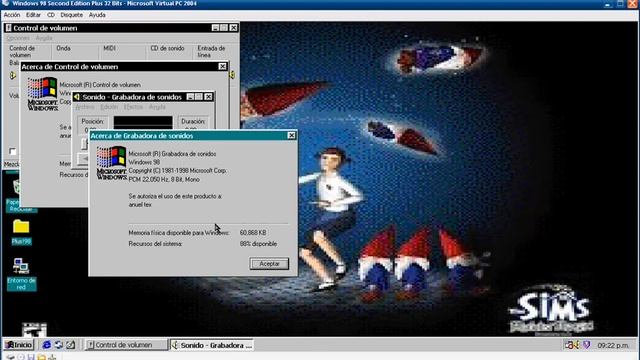The width and height of the screenshot is (640, 360).
Task: Click the third quick launch icon beside Inicio
Action: point(71,345)
